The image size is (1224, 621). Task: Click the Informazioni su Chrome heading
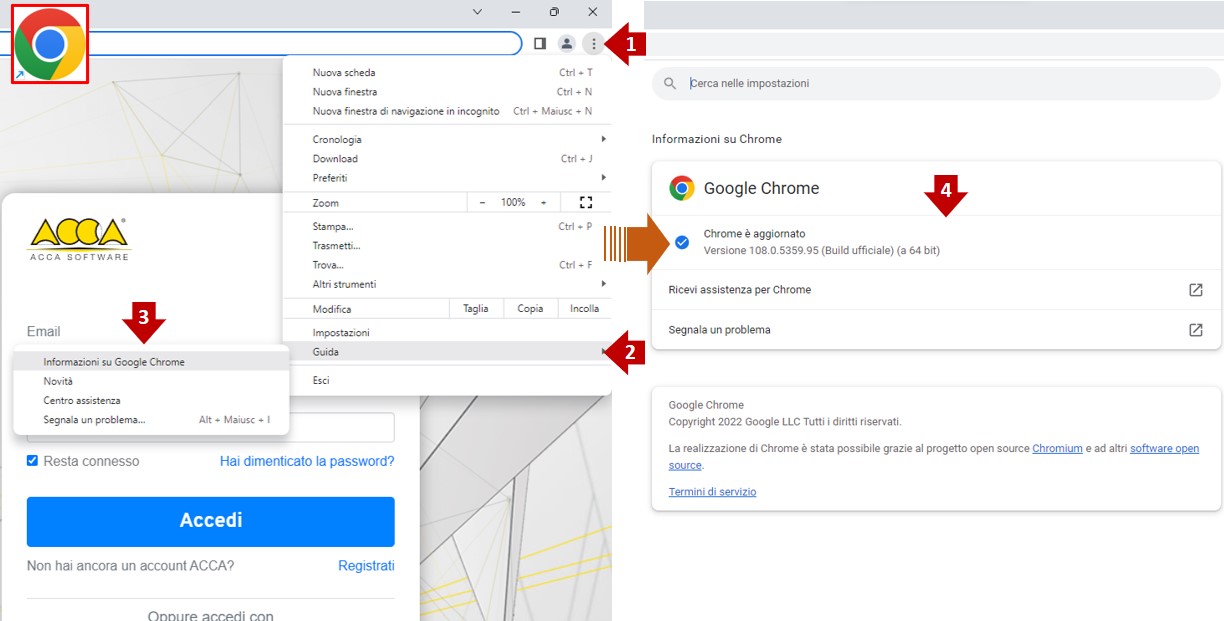[x=717, y=139]
